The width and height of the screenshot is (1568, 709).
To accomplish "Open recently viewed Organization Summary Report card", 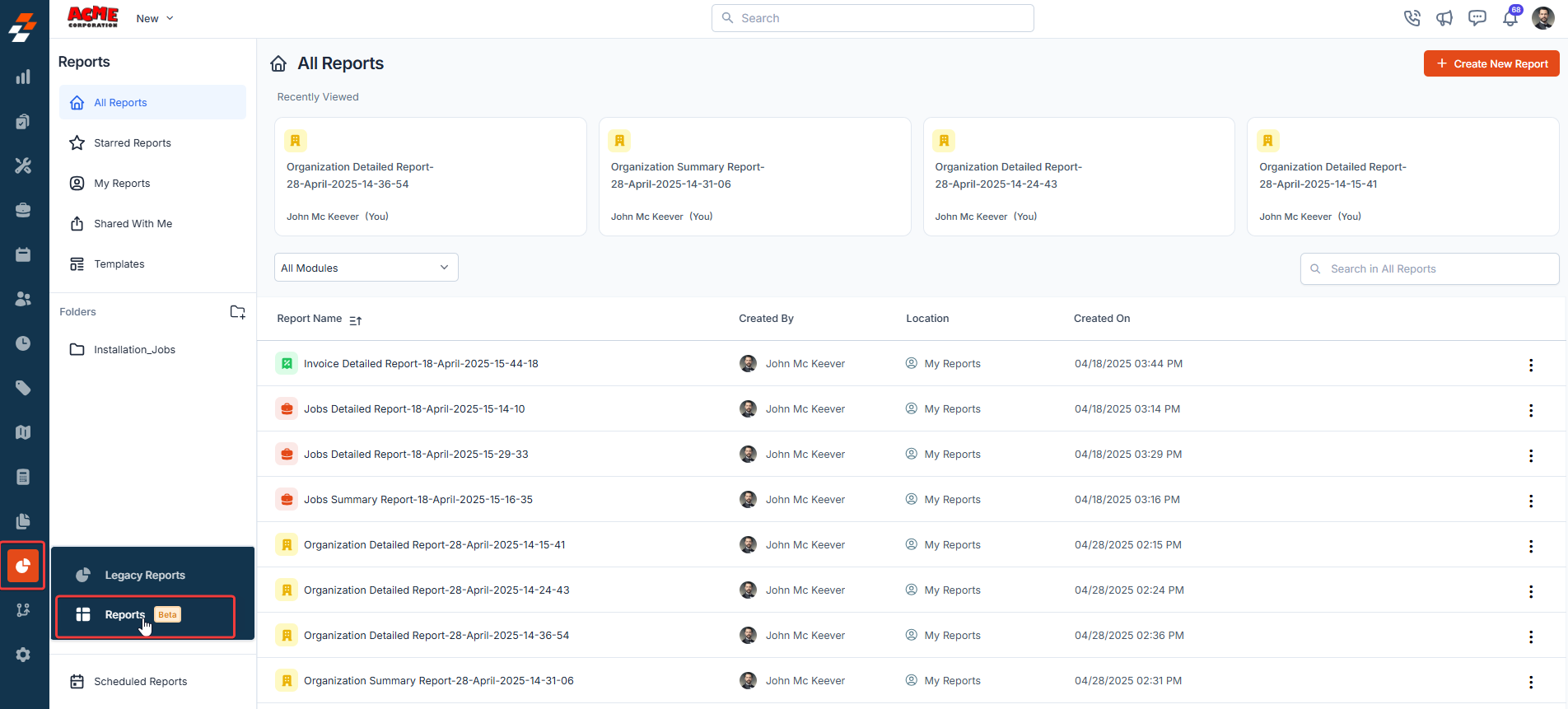I will pyautogui.click(x=754, y=176).
